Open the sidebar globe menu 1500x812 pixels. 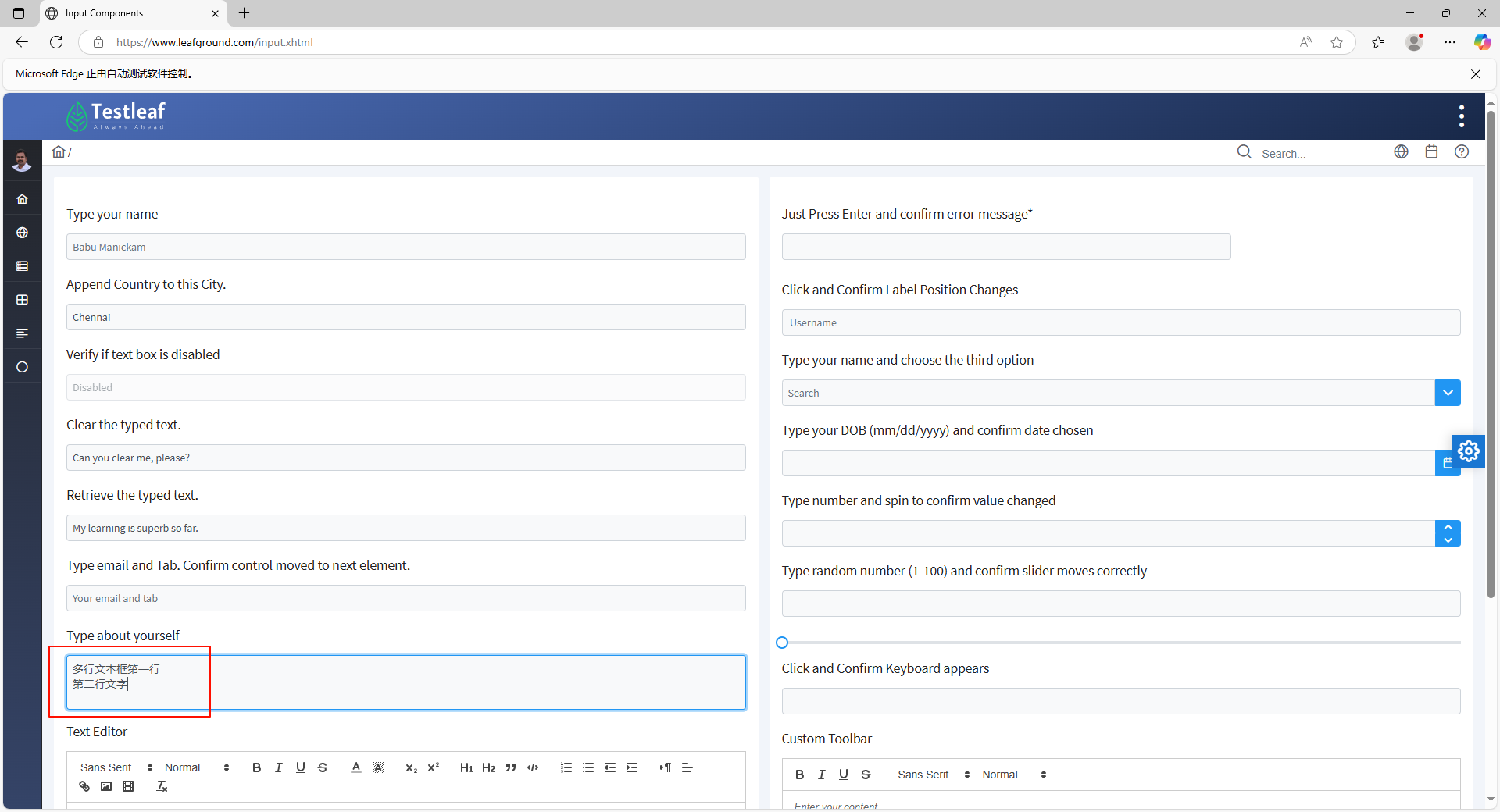[22, 233]
